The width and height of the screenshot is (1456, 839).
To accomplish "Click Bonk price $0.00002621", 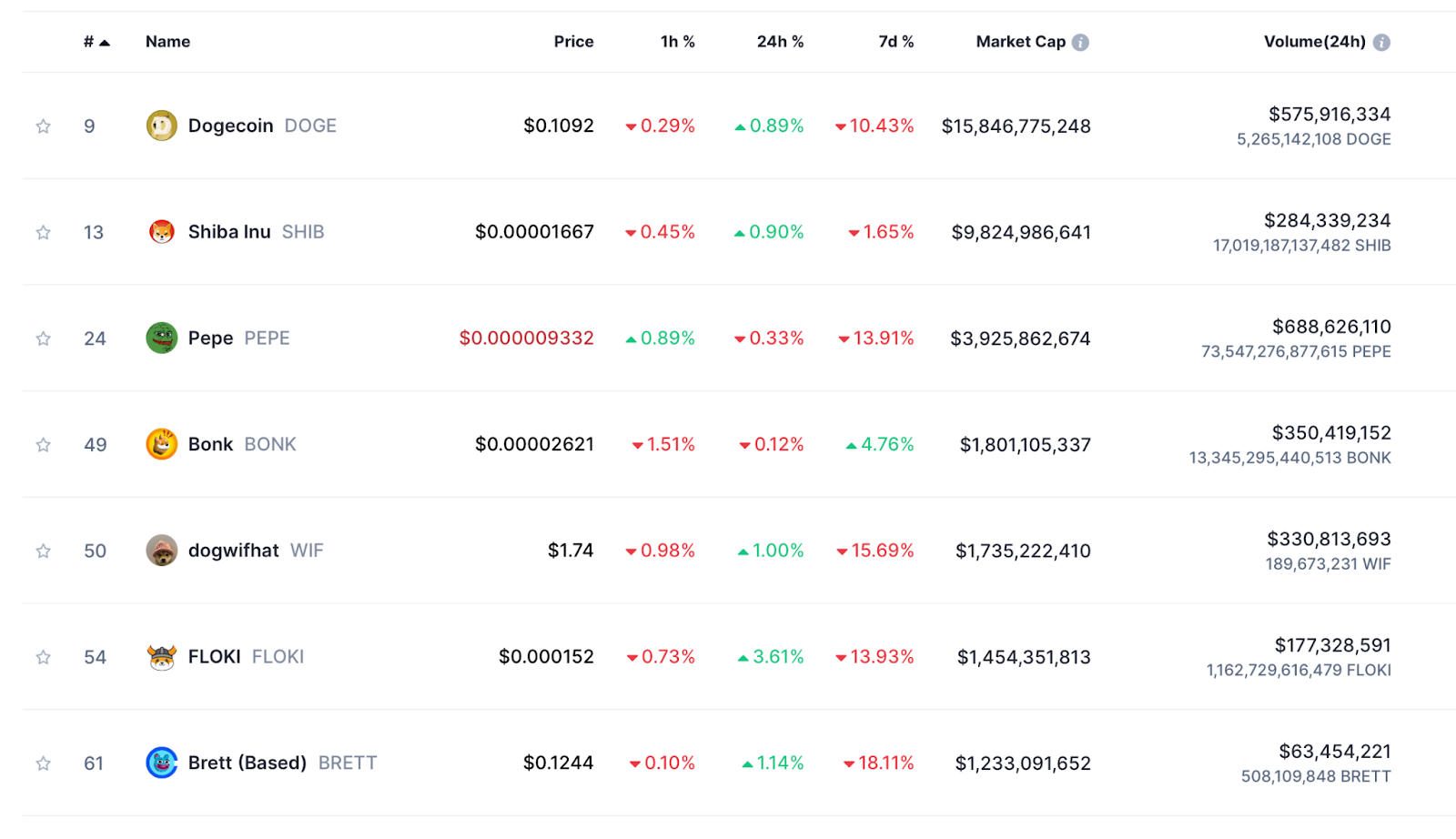I will point(534,444).
